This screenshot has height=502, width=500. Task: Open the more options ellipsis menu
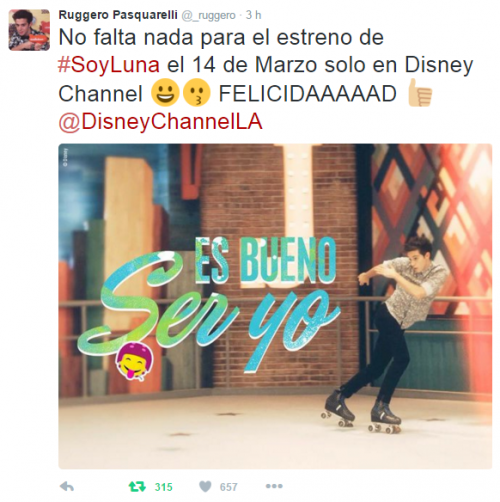pyautogui.click(x=274, y=486)
